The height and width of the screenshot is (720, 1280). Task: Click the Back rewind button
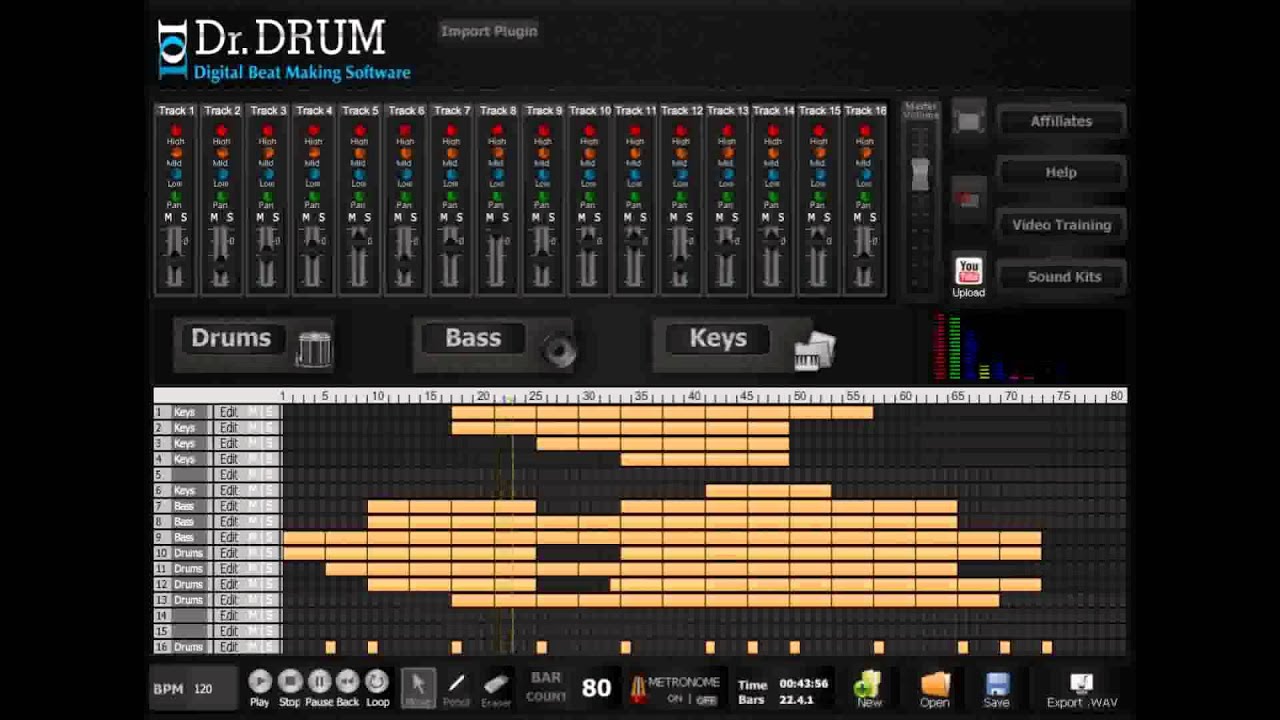point(347,682)
